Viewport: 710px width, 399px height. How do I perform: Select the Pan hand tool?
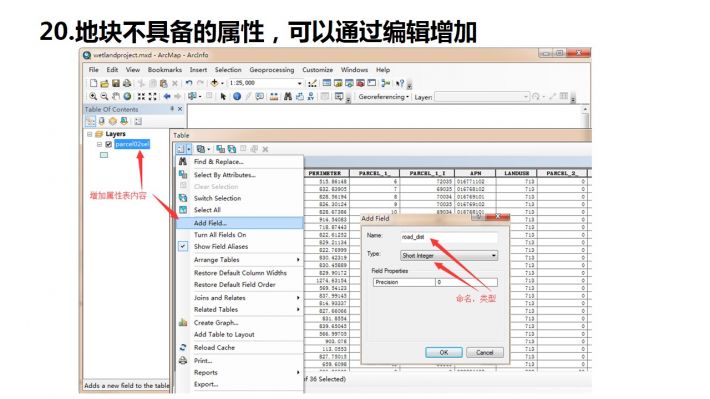pos(116,96)
